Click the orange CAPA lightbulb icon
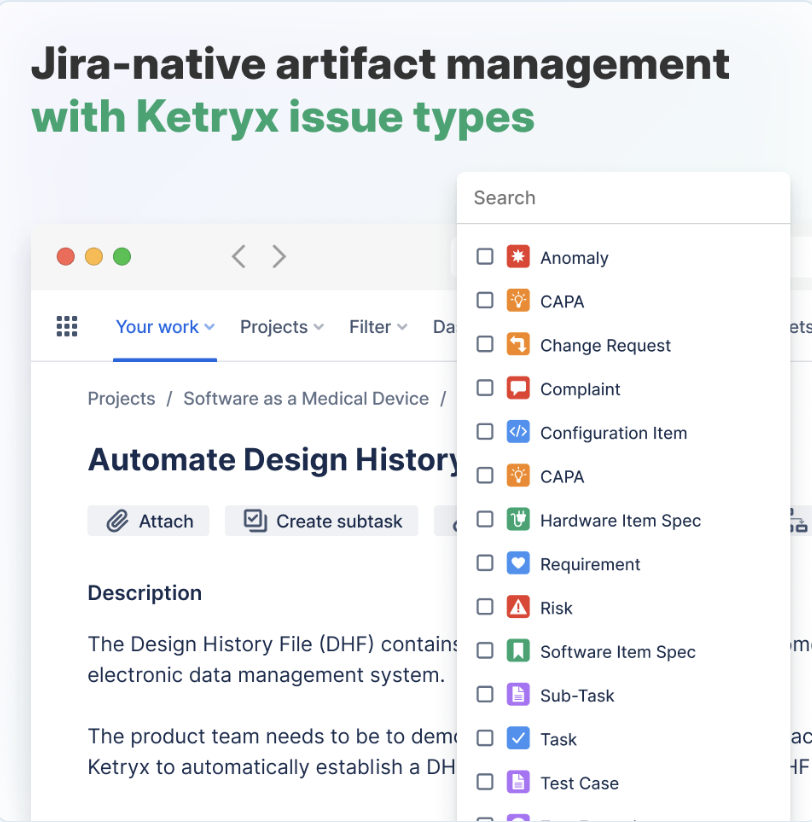This screenshot has height=822, width=812. point(517,301)
